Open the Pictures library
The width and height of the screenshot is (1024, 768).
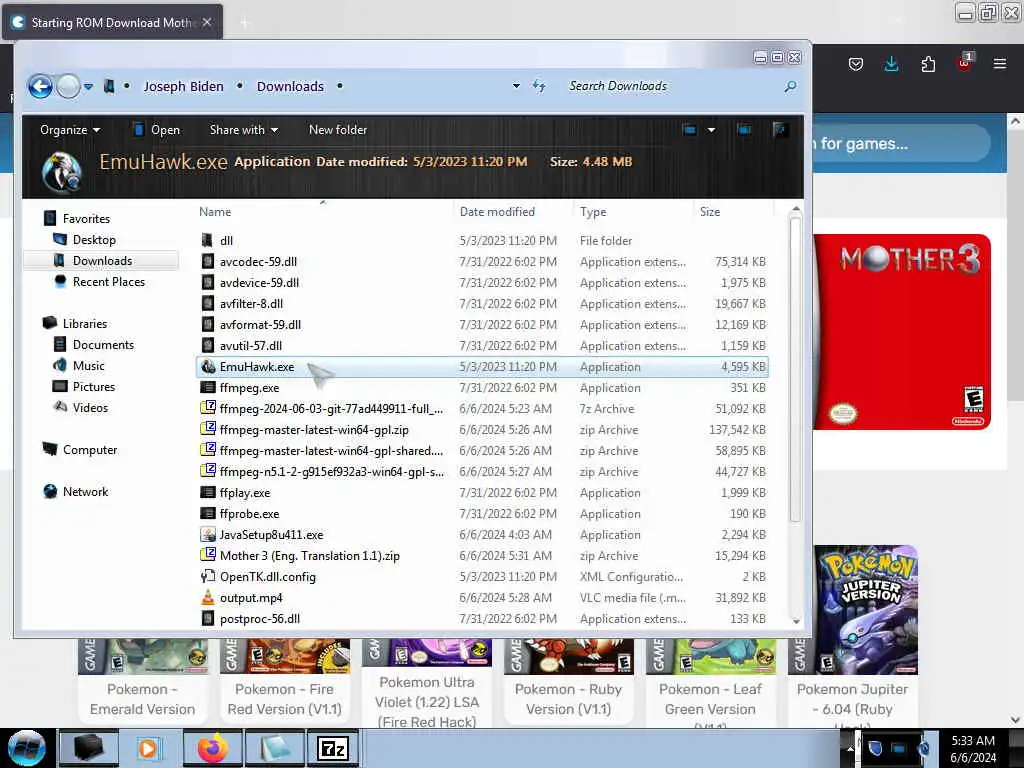click(x=93, y=387)
